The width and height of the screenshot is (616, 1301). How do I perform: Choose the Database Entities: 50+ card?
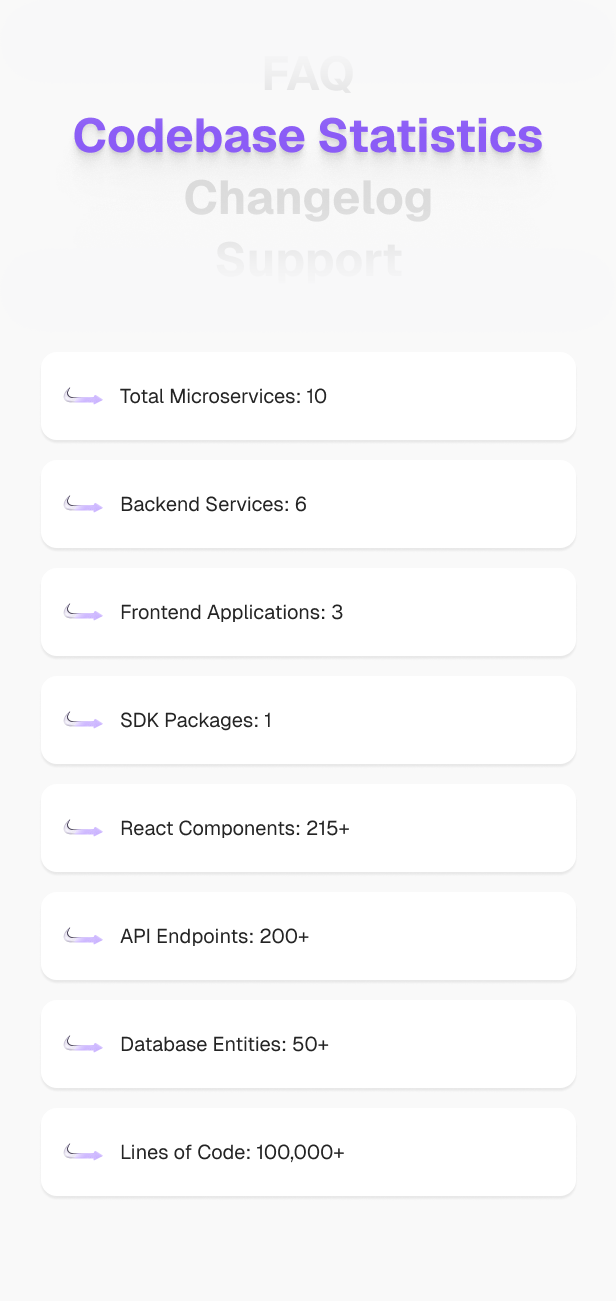click(x=308, y=1044)
